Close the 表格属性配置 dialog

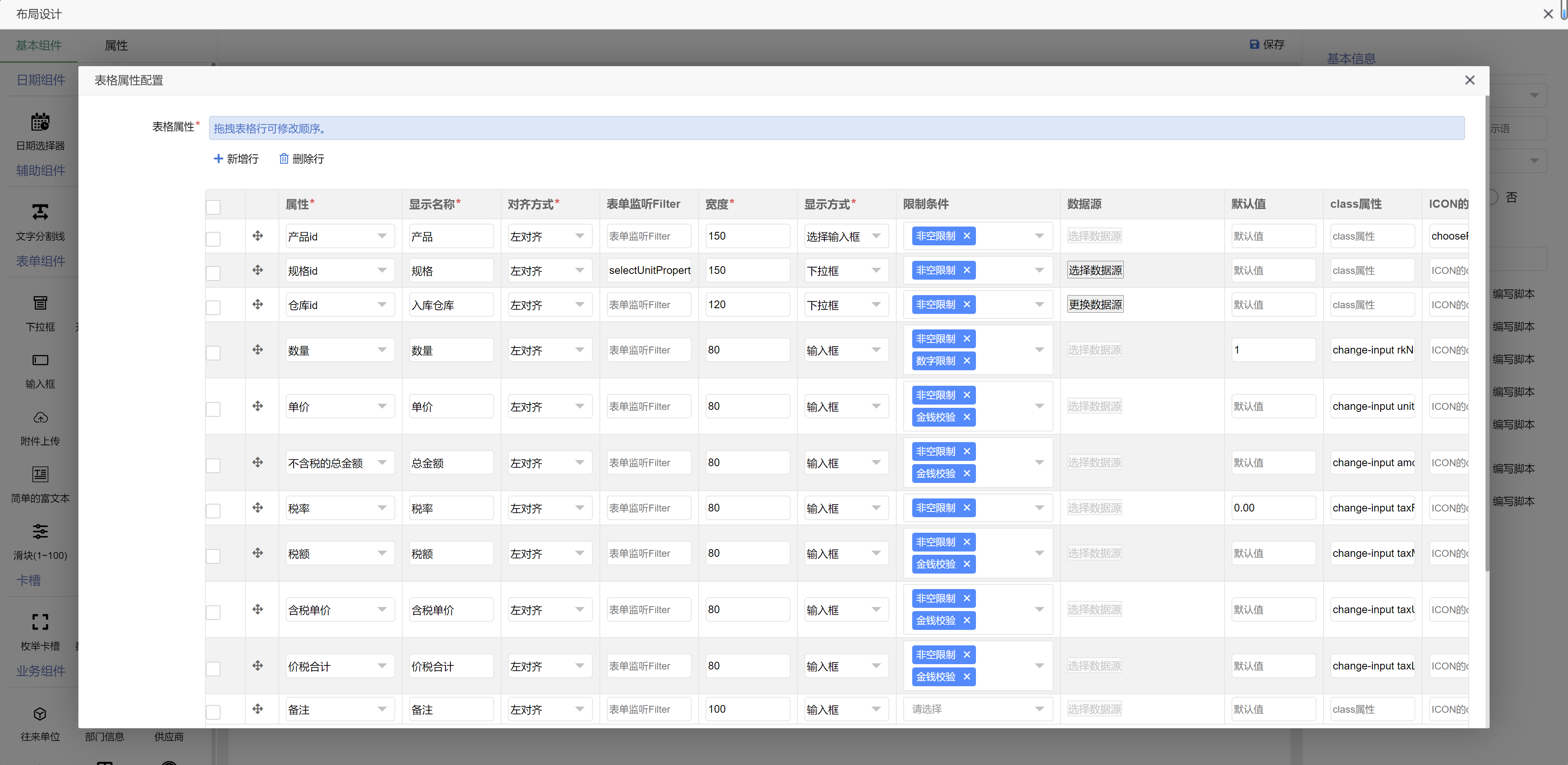[x=1470, y=80]
